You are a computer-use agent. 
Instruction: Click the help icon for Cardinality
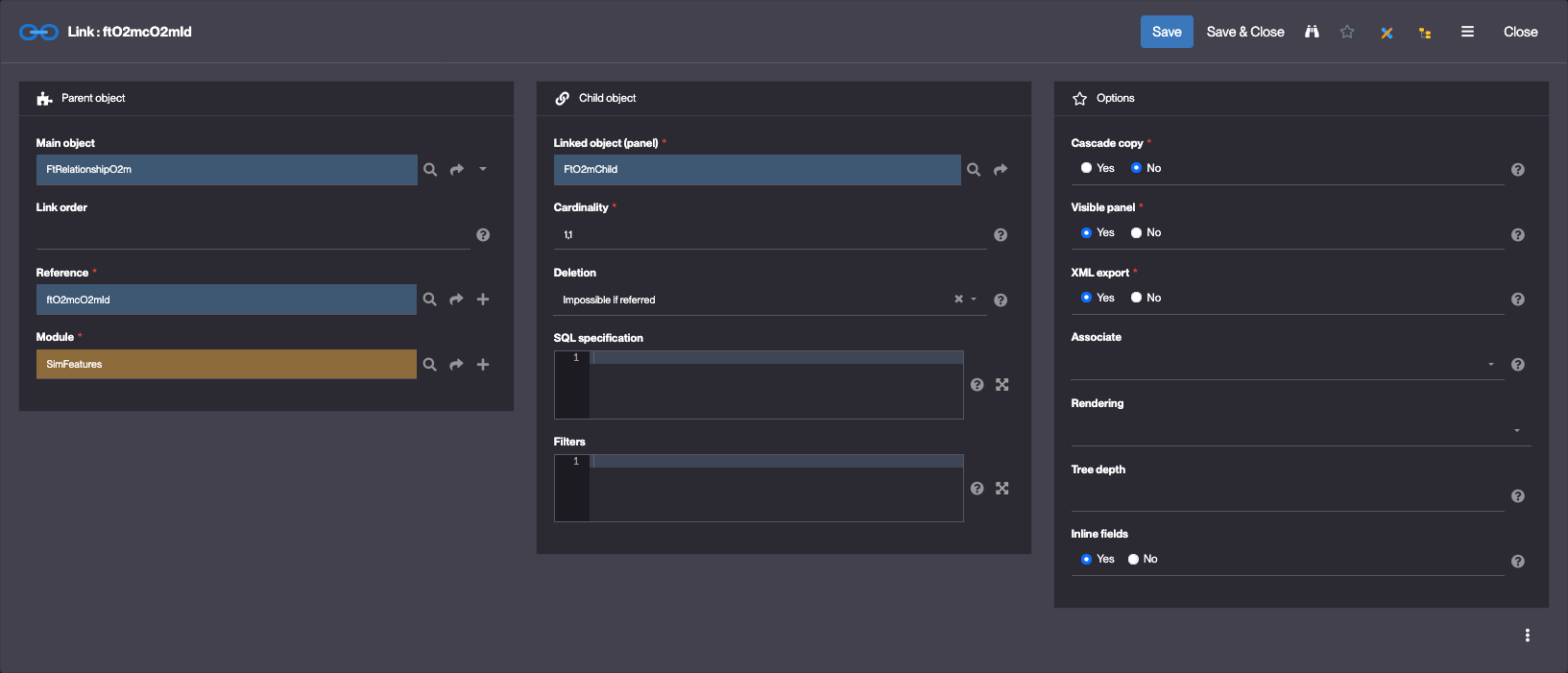(1001, 235)
